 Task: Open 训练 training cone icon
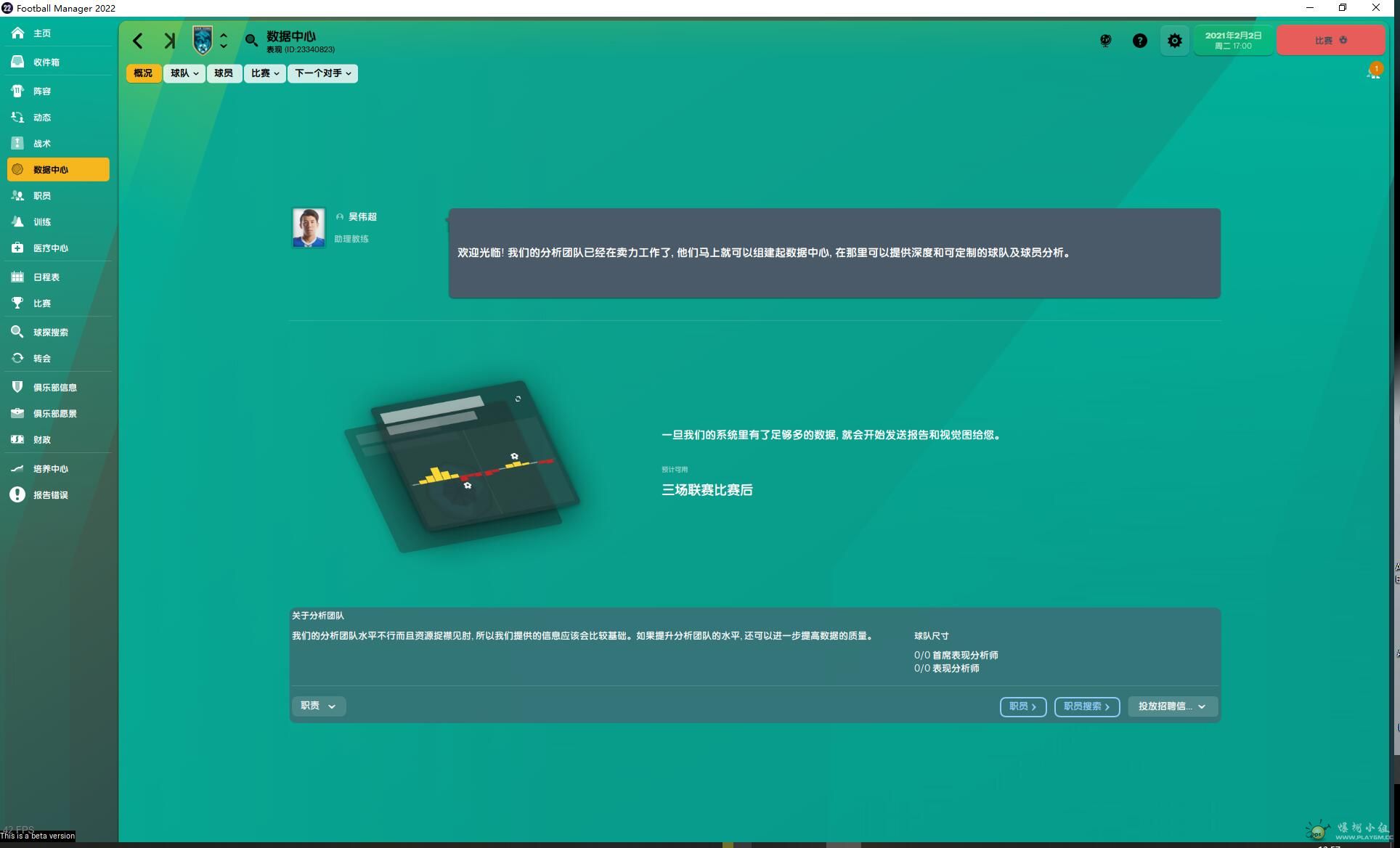17,221
